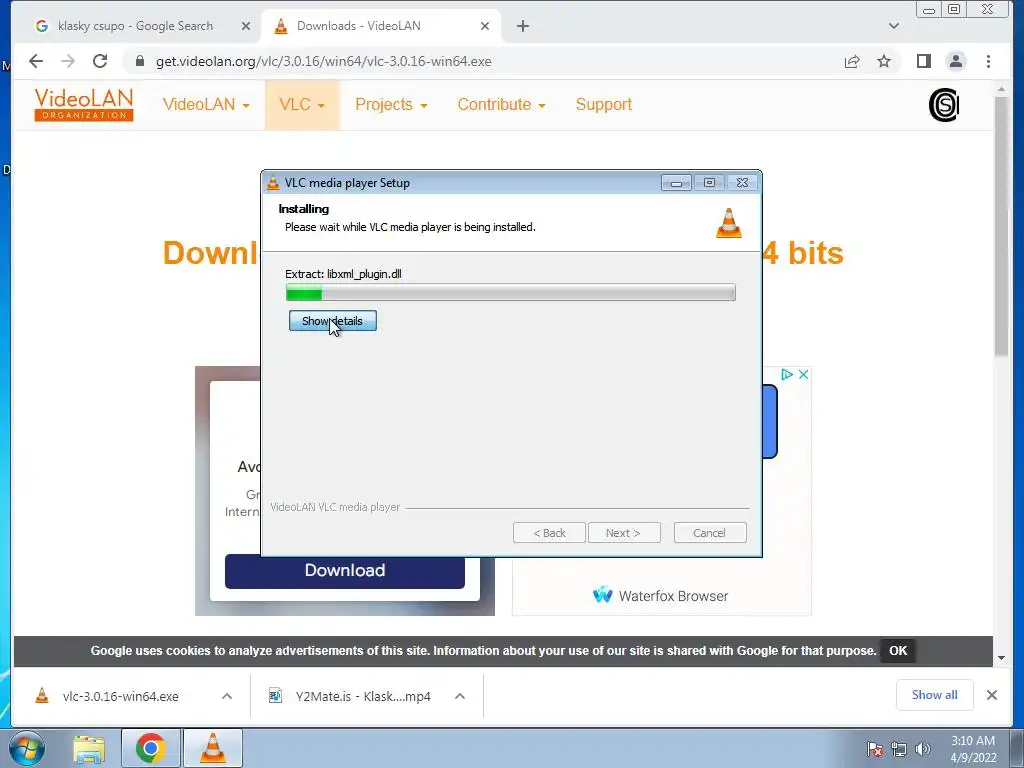Click the padlock site info icon
The width and height of the screenshot is (1024, 768).
coord(139,61)
